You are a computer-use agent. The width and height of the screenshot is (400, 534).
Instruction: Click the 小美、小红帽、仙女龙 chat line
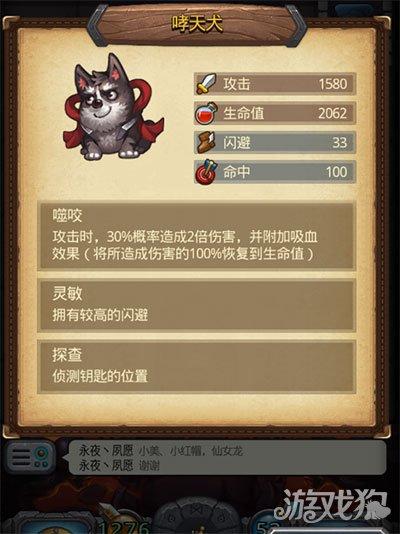[191, 451]
